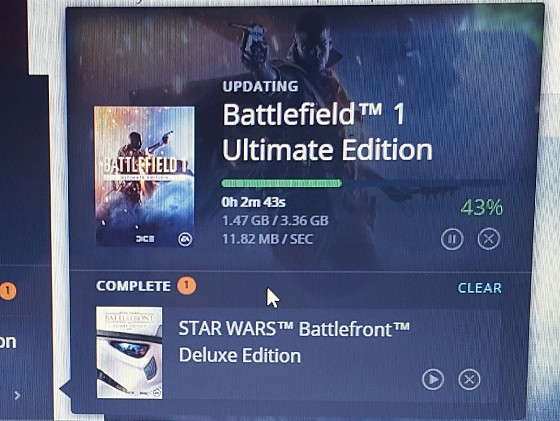Remove Star Wars Battlefront from completed list
The image size is (560, 421).
click(469, 379)
